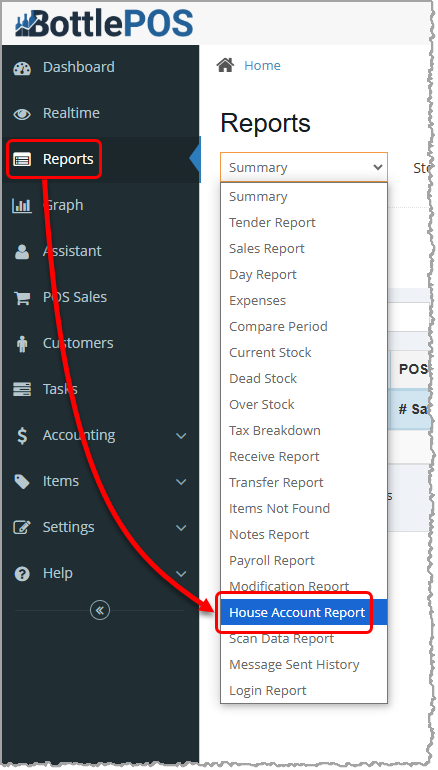Choose Summary in the dropdown list
Screen dimensions: 438x770
tap(304, 197)
